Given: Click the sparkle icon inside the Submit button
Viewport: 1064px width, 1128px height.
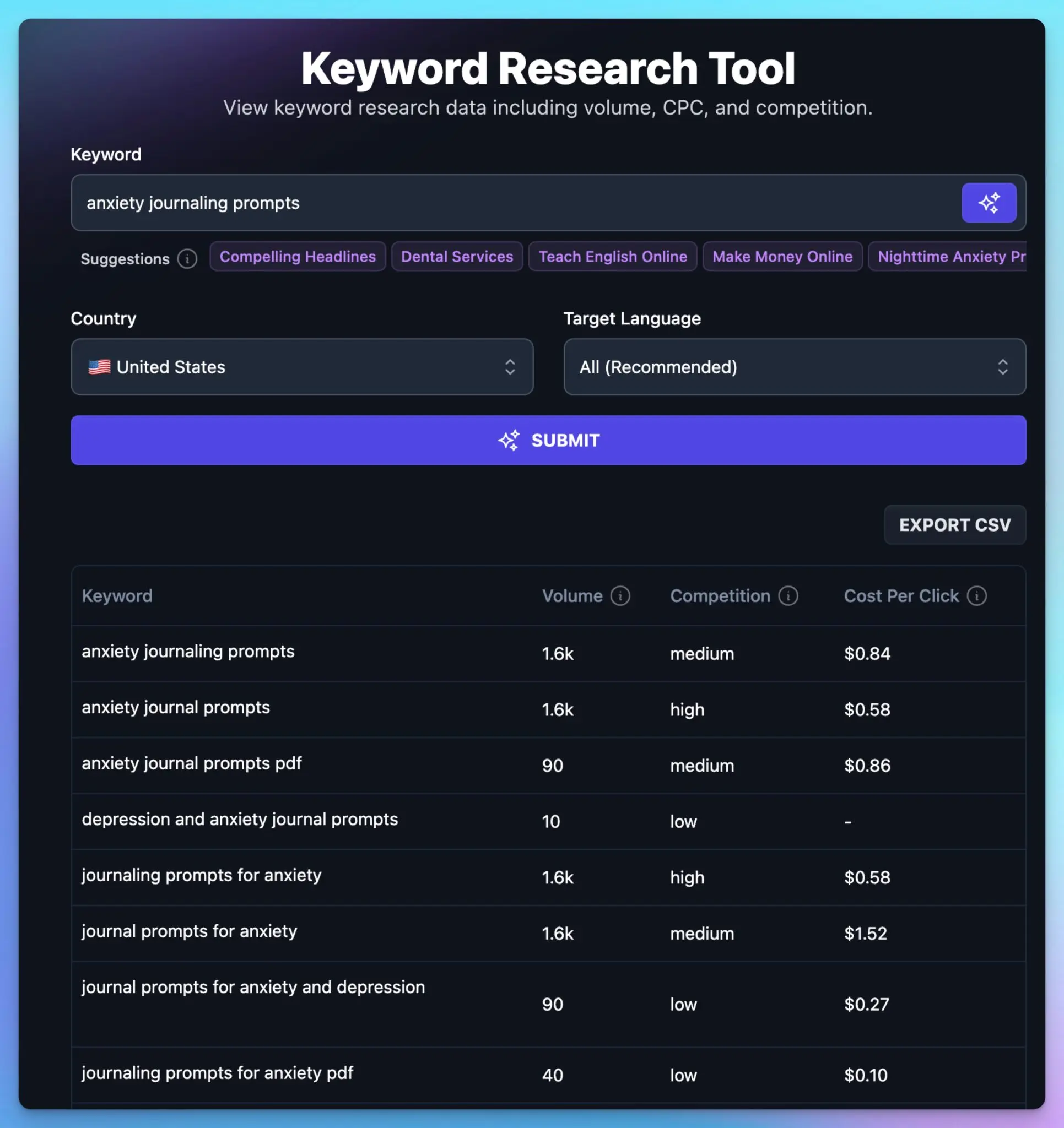Looking at the screenshot, I should click(x=509, y=440).
